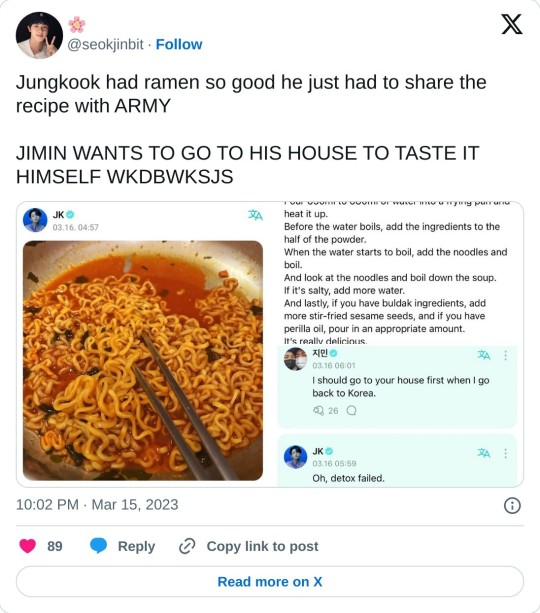Click the Copy link chain icon
Image resolution: width=540 pixels, height=613 pixels.
(187, 546)
